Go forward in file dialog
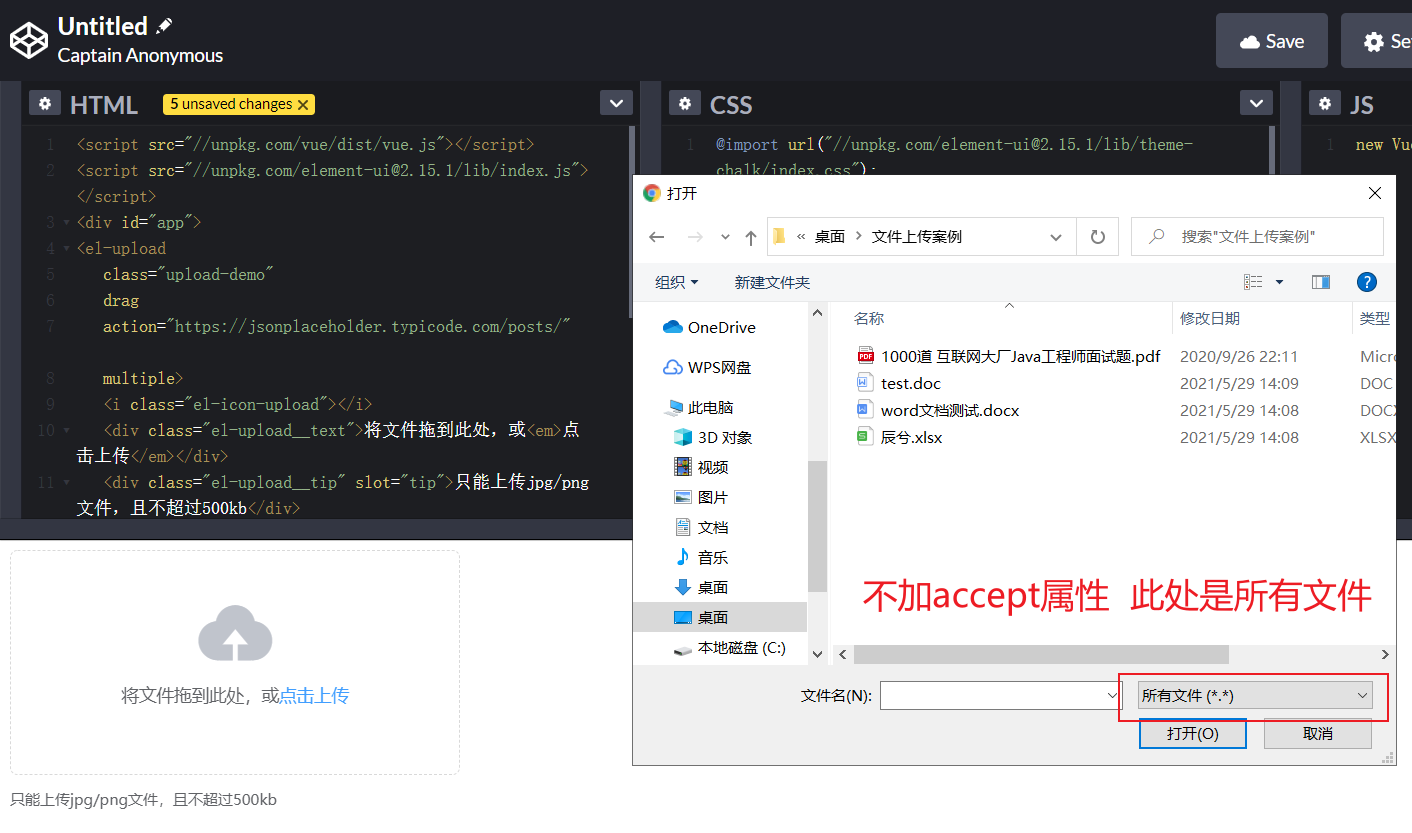The height and width of the screenshot is (833, 1412). [695, 237]
